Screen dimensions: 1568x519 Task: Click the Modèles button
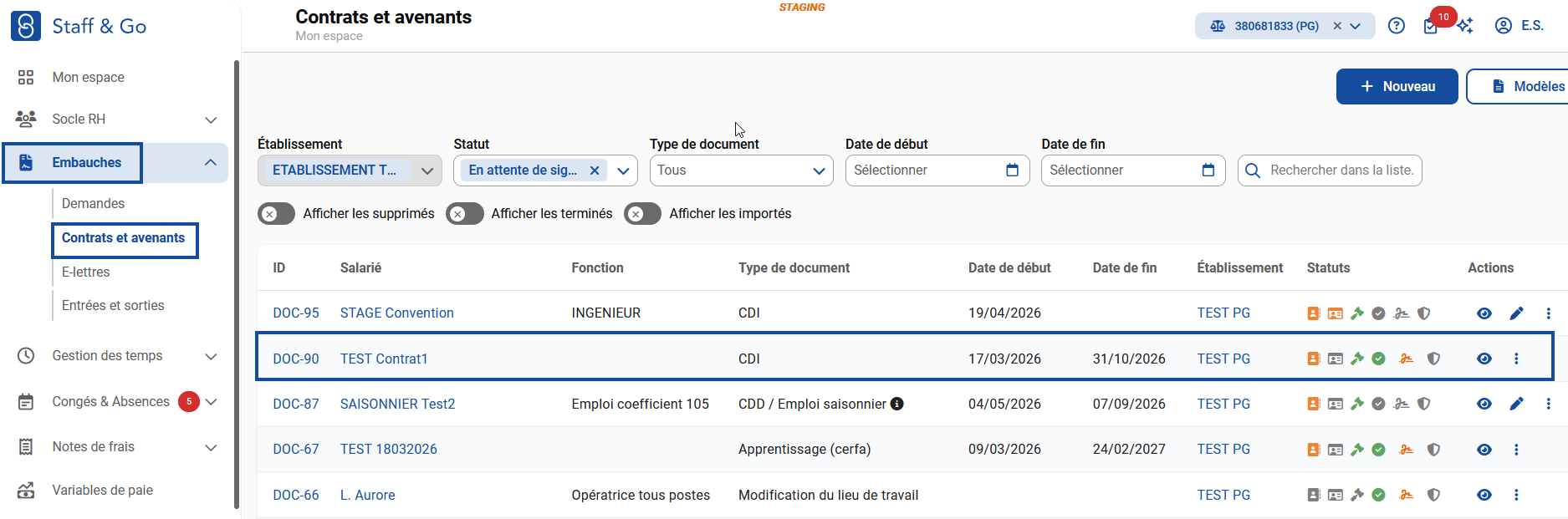point(1519,87)
